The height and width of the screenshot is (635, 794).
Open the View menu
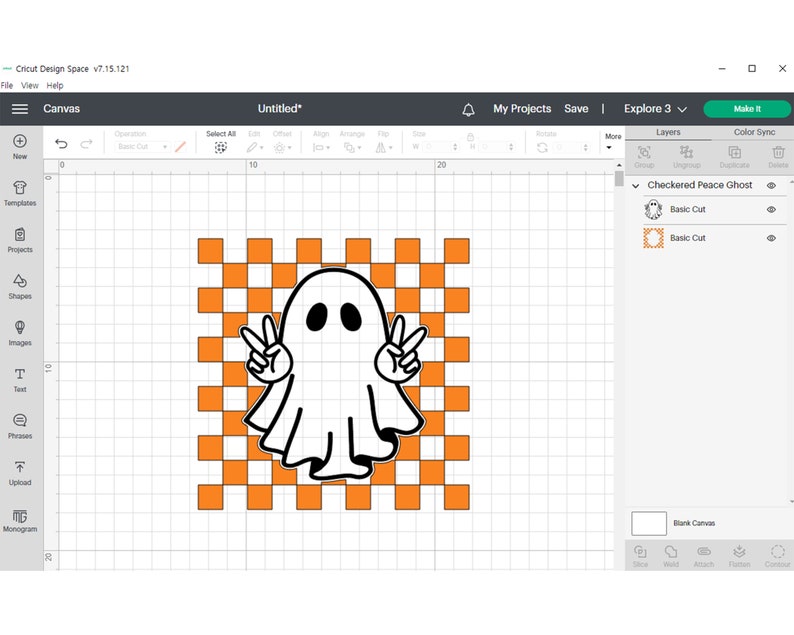(x=30, y=86)
